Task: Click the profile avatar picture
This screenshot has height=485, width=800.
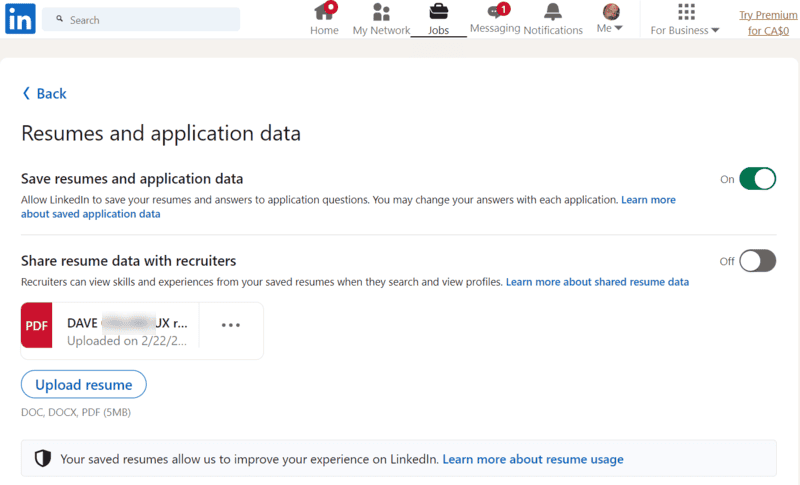Action: point(611,11)
